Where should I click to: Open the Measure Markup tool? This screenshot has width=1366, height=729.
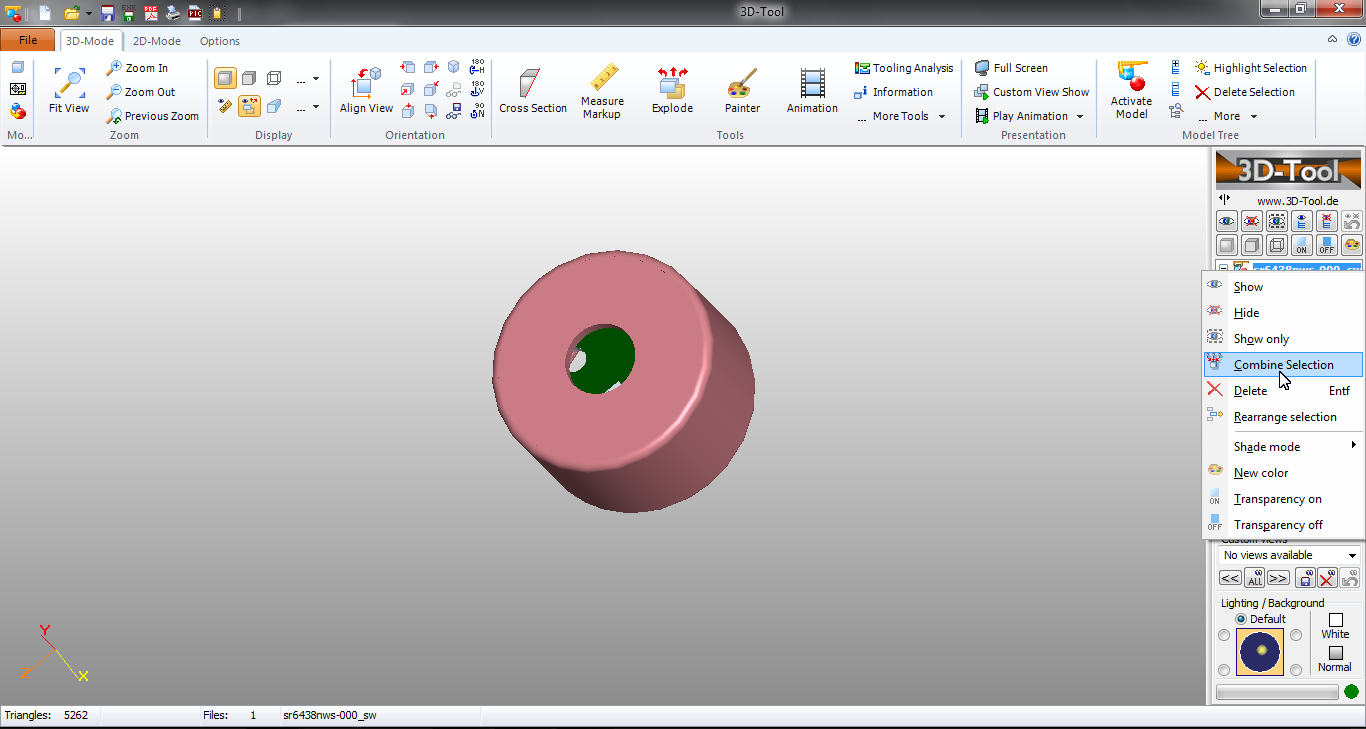coord(602,90)
